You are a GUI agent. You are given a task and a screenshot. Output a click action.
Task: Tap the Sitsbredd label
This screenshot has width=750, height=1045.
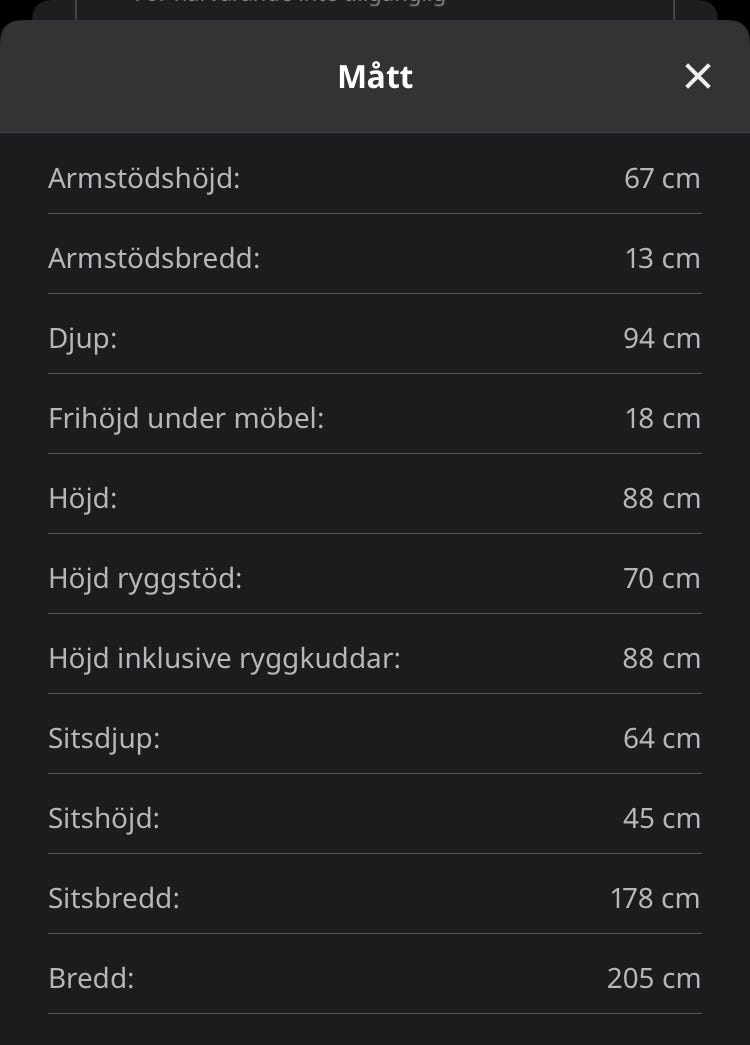(x=114, y=899)
